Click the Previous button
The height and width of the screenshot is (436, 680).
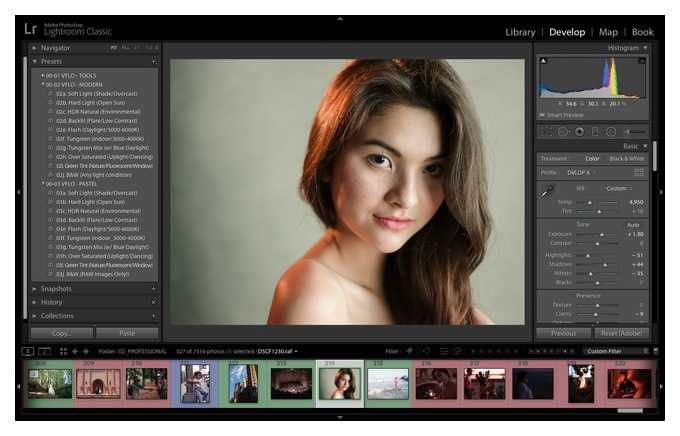click(x=563, y=333)
